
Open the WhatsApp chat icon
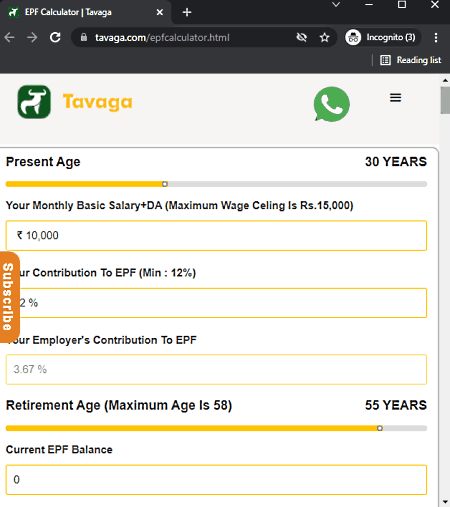click(331, 104)
